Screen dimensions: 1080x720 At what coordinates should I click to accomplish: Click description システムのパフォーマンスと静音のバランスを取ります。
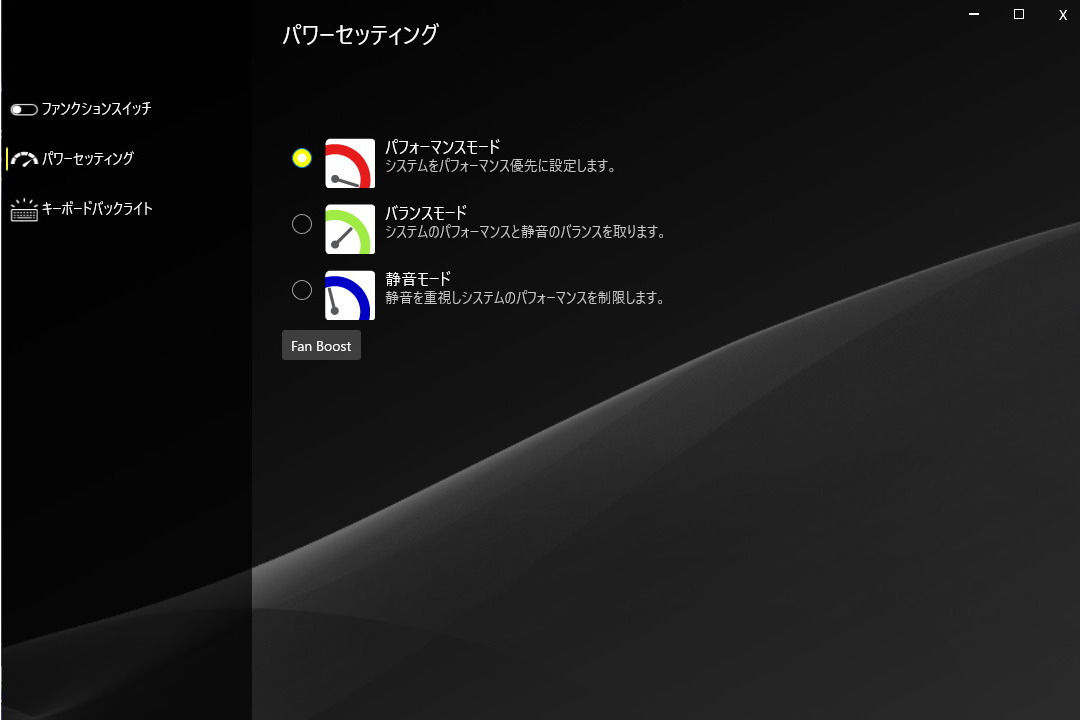pos(525,232)
